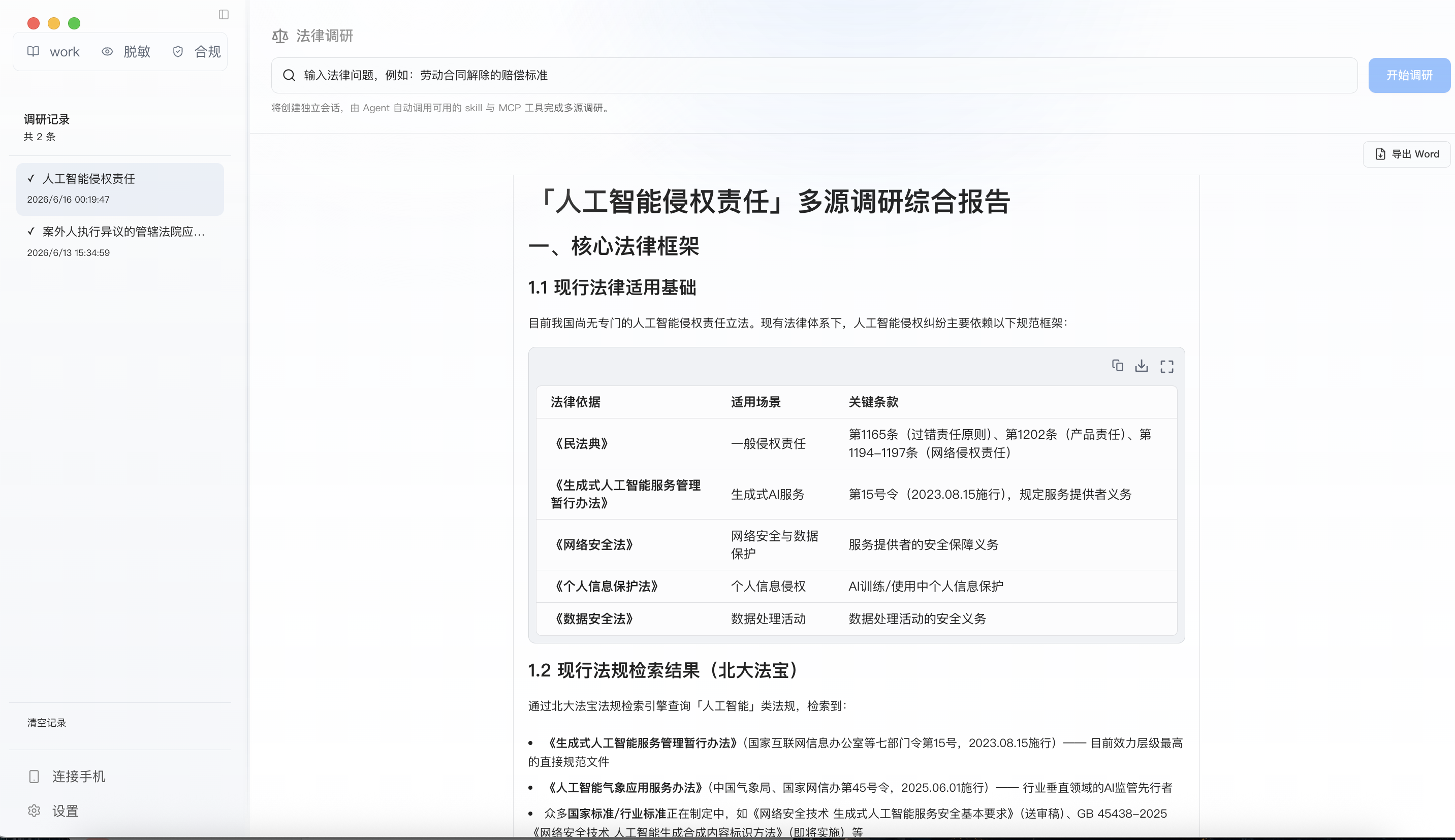This screenshot has width=1455, height=840.
Task: Click the heading 1.1 现行法律适用基础
Action: click(612, 287)
